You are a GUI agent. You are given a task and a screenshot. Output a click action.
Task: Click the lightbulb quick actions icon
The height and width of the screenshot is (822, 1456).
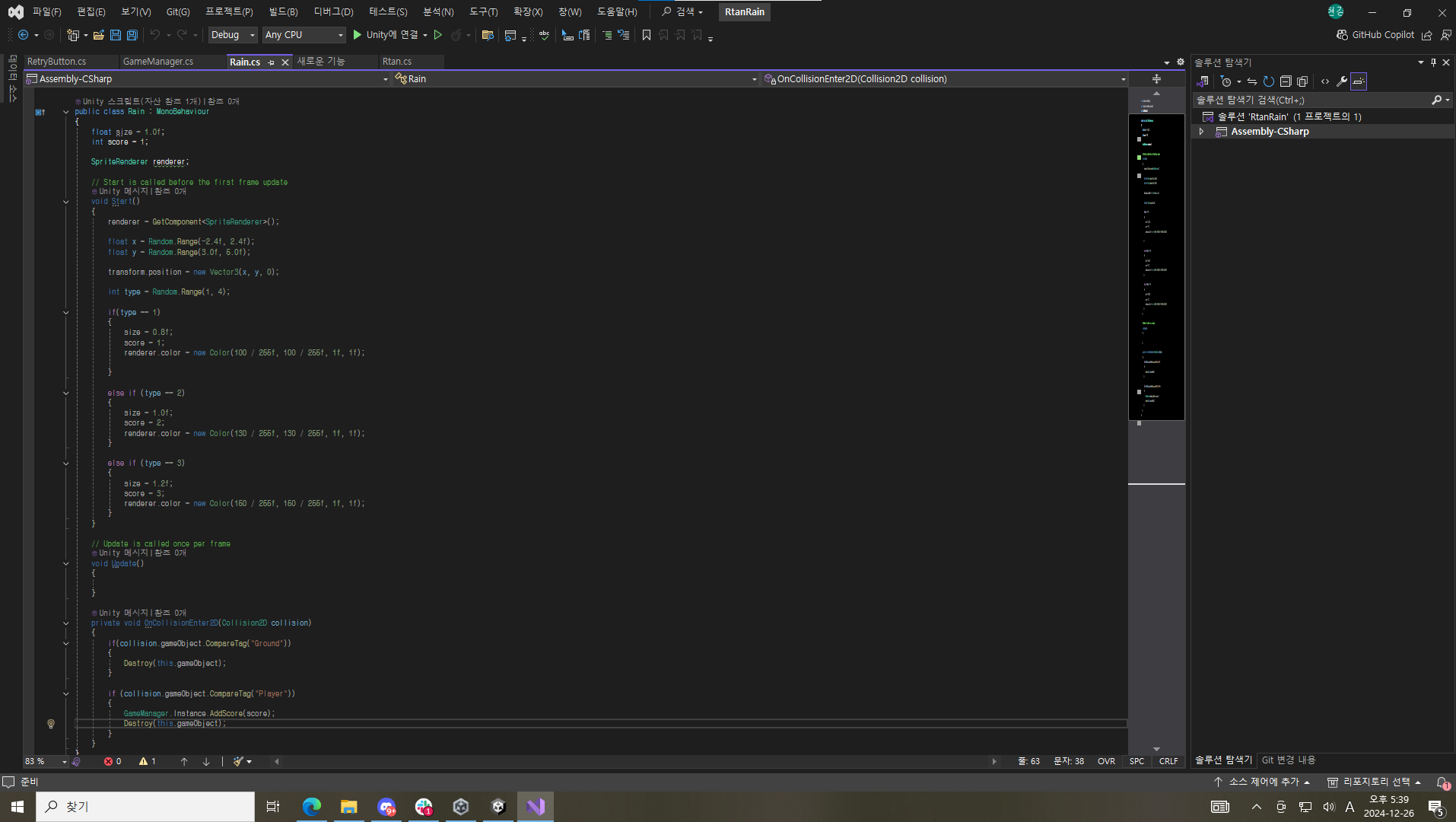point(51,724)
